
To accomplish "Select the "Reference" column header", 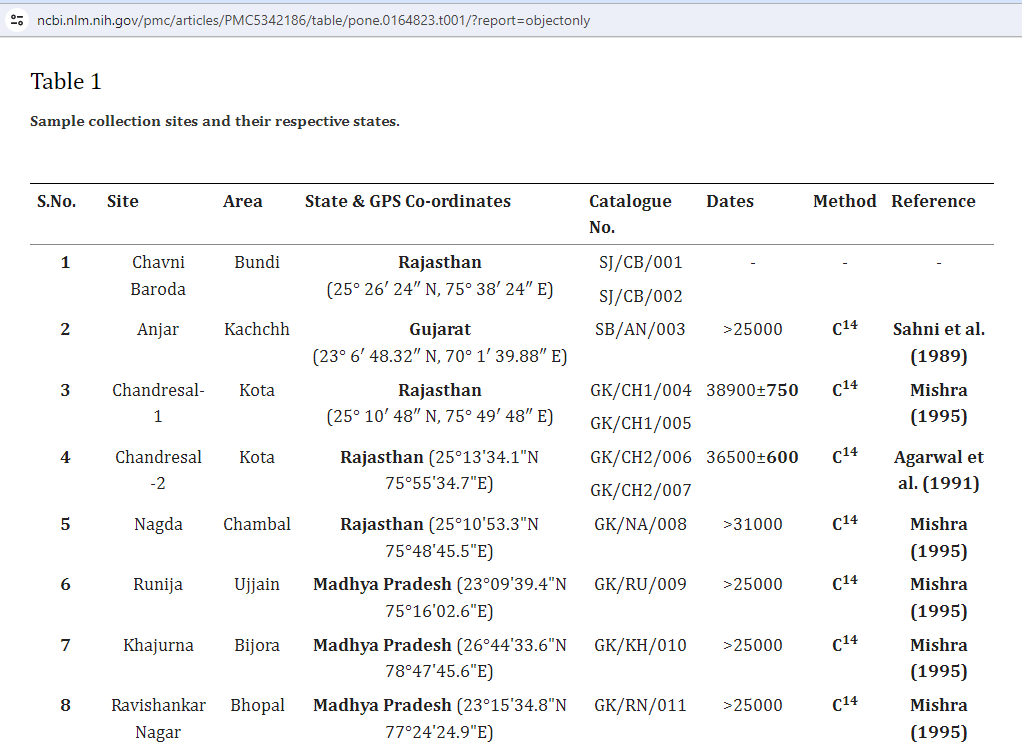I will point(933,201).
